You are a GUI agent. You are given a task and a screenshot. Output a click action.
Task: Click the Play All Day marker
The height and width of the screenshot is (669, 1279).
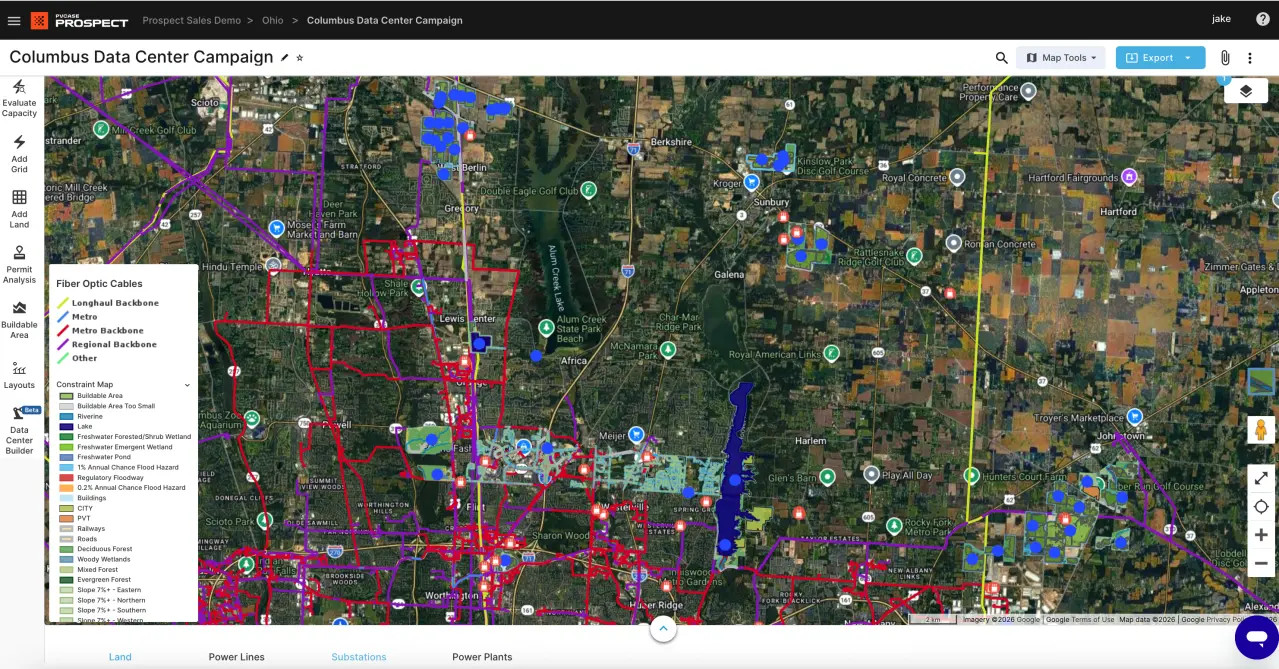pyautogui.click(x=871, y=474)
